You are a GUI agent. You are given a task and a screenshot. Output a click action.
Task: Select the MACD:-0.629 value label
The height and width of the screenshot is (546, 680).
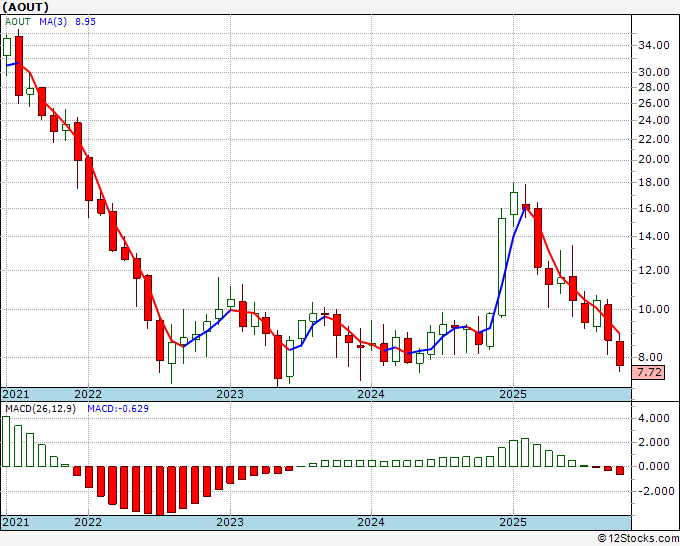[117, 409]
